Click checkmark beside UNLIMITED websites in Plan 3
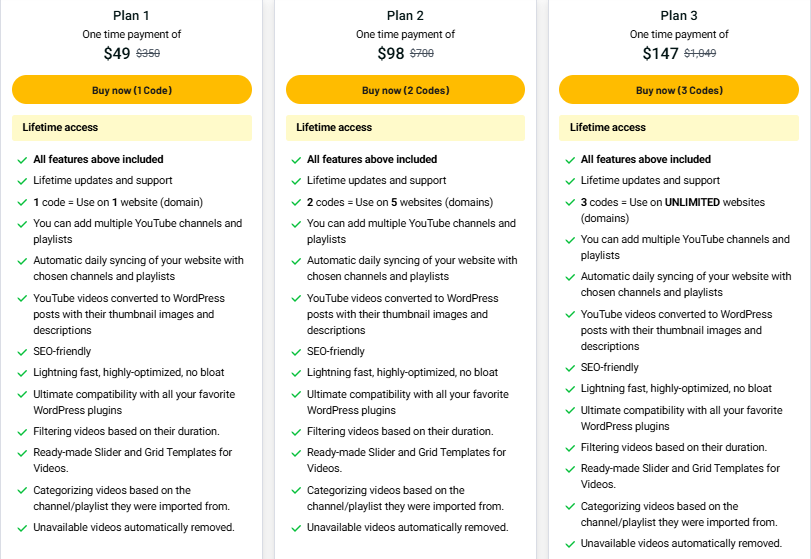Image resolution: width=811 pixels, height=559 pixels. (569, 203)
